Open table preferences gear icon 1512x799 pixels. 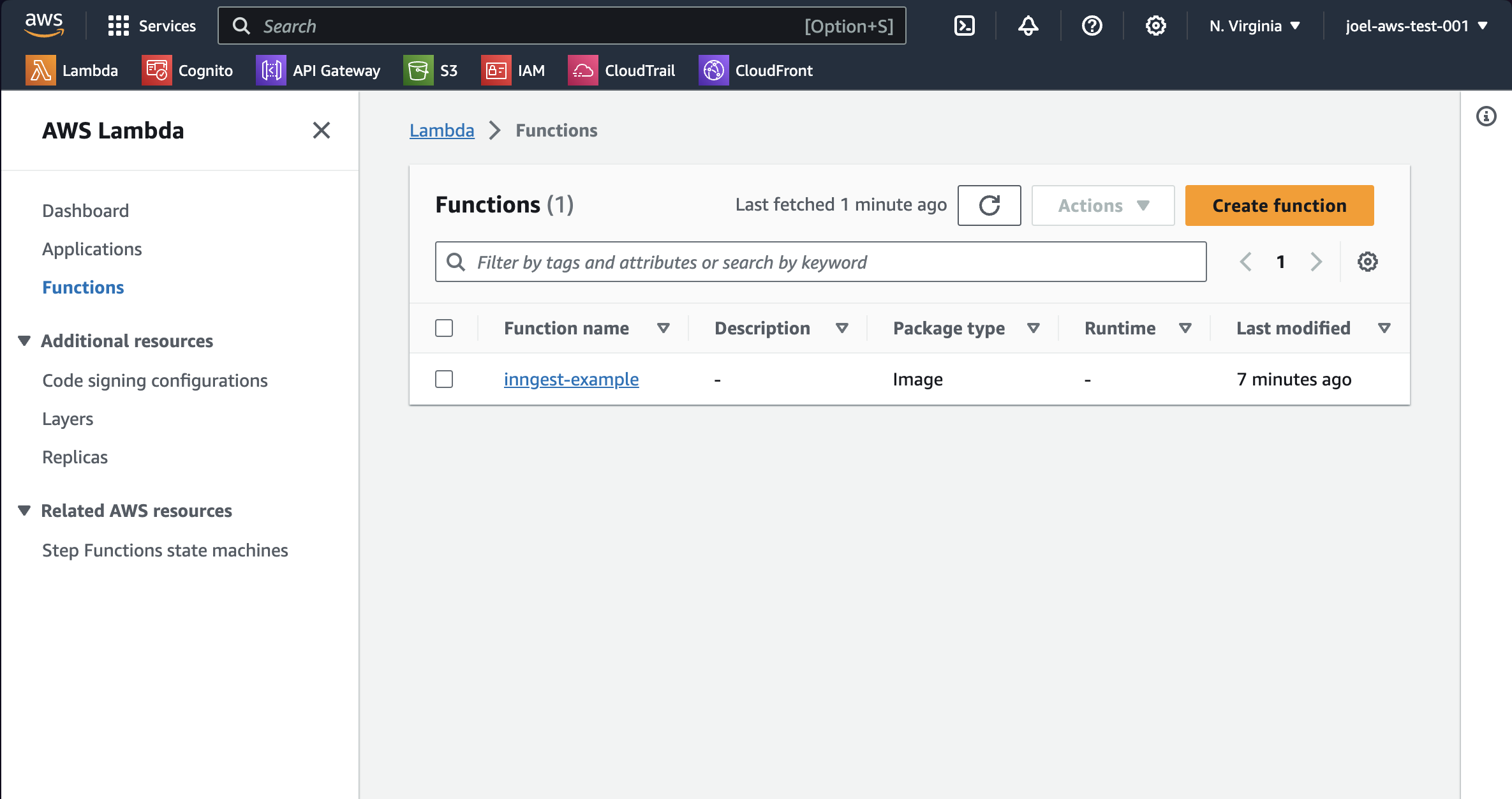1367,262
